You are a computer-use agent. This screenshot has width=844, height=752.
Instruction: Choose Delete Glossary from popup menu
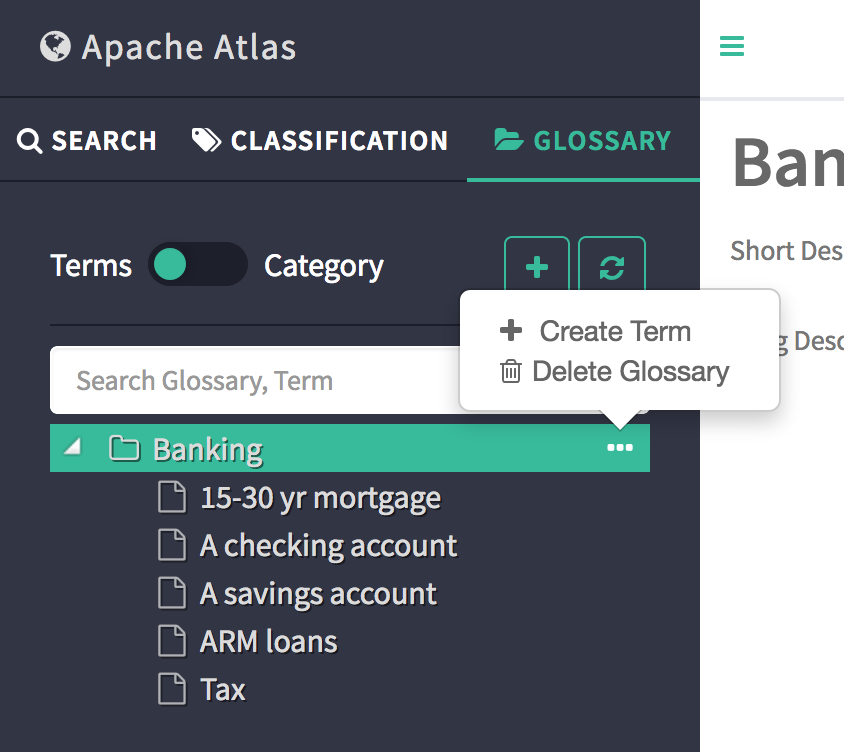[629, 372]
